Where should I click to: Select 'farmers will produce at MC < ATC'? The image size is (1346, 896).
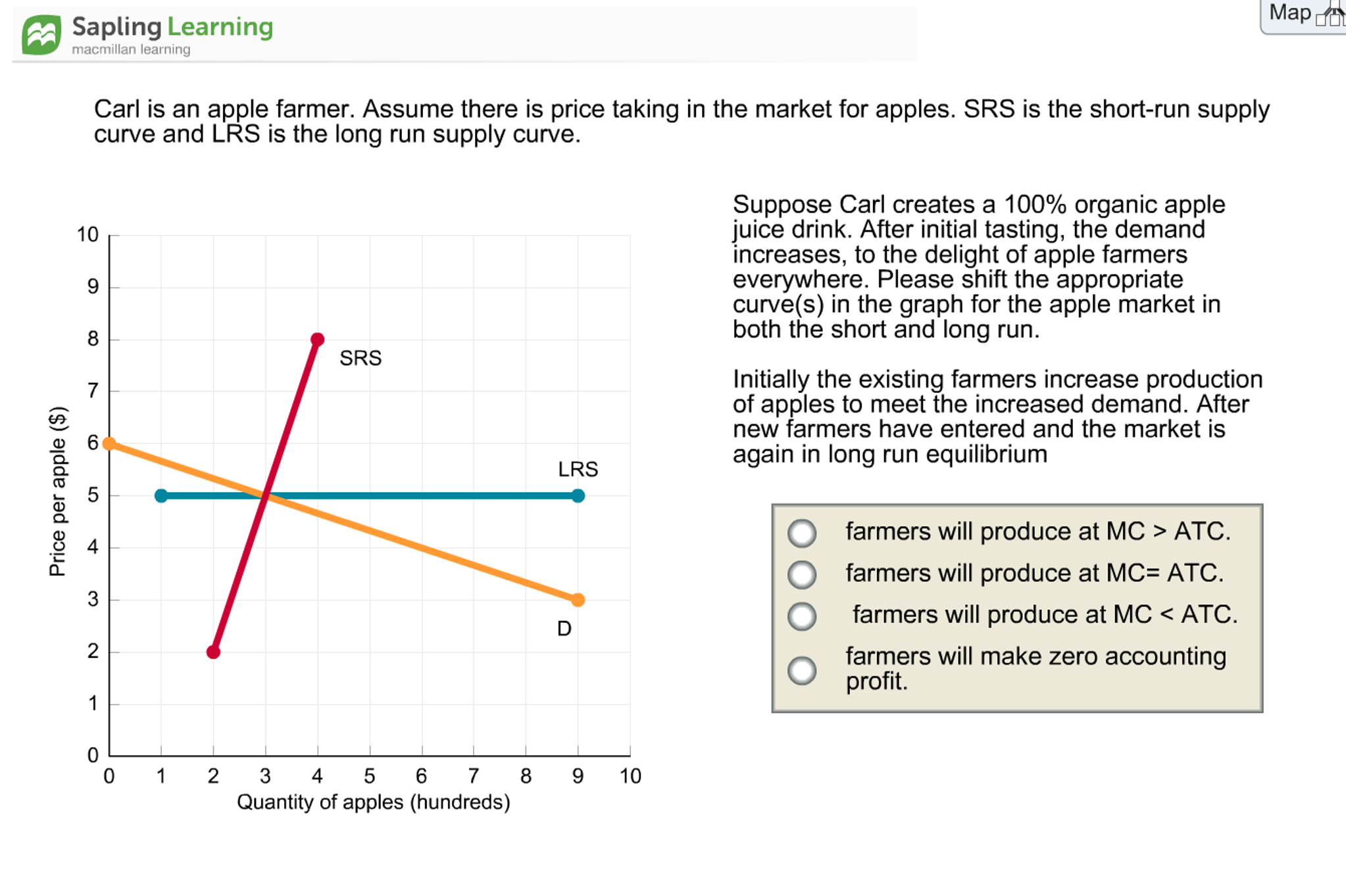802,616
